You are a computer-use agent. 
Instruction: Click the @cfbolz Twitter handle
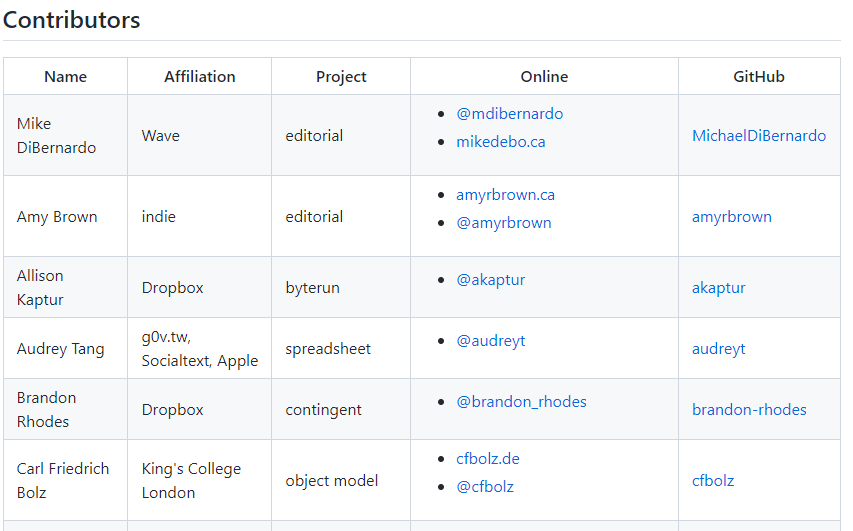tap(485, 486)
